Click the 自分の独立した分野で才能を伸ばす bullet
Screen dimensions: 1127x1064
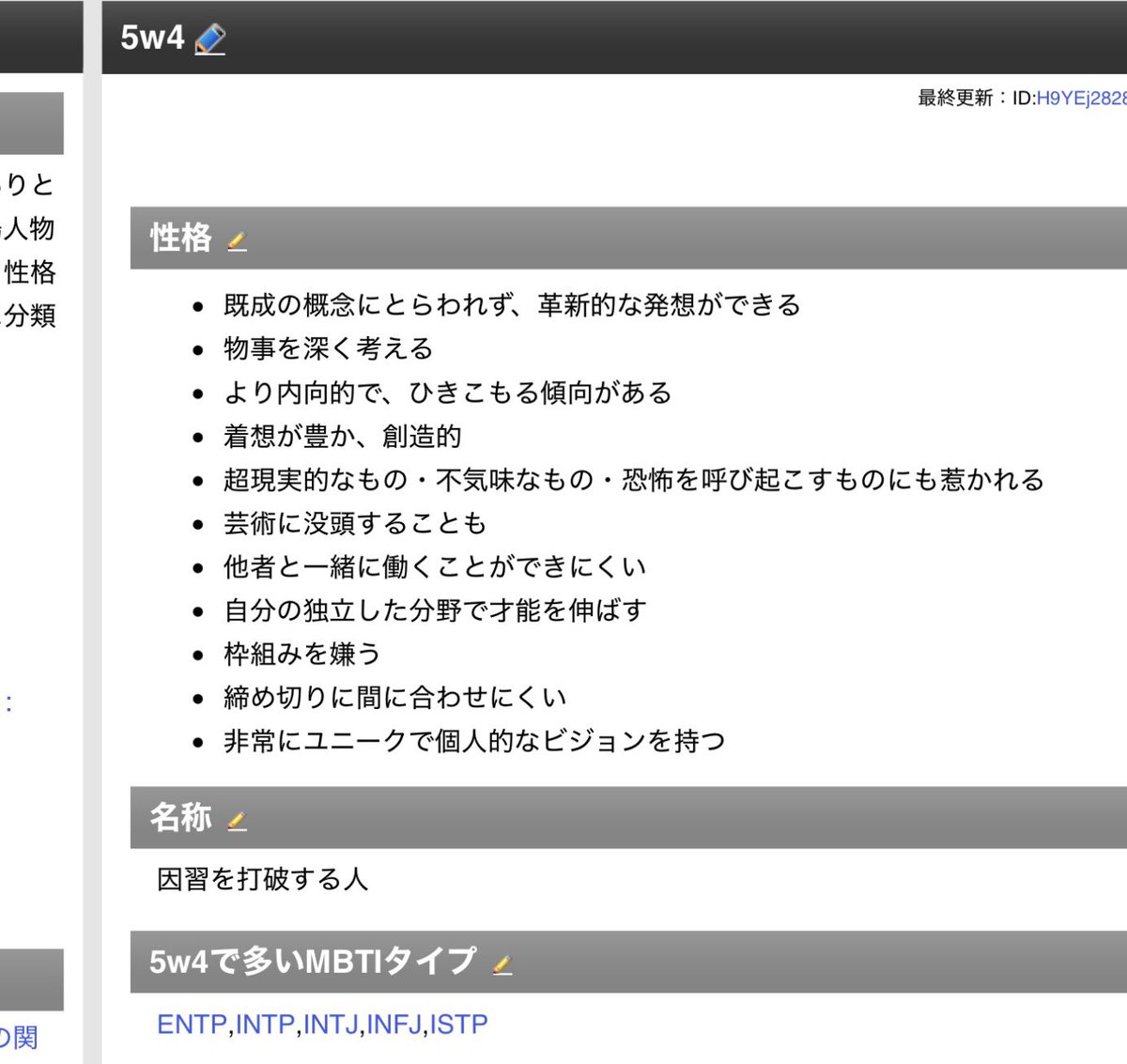tap(435, 610)
